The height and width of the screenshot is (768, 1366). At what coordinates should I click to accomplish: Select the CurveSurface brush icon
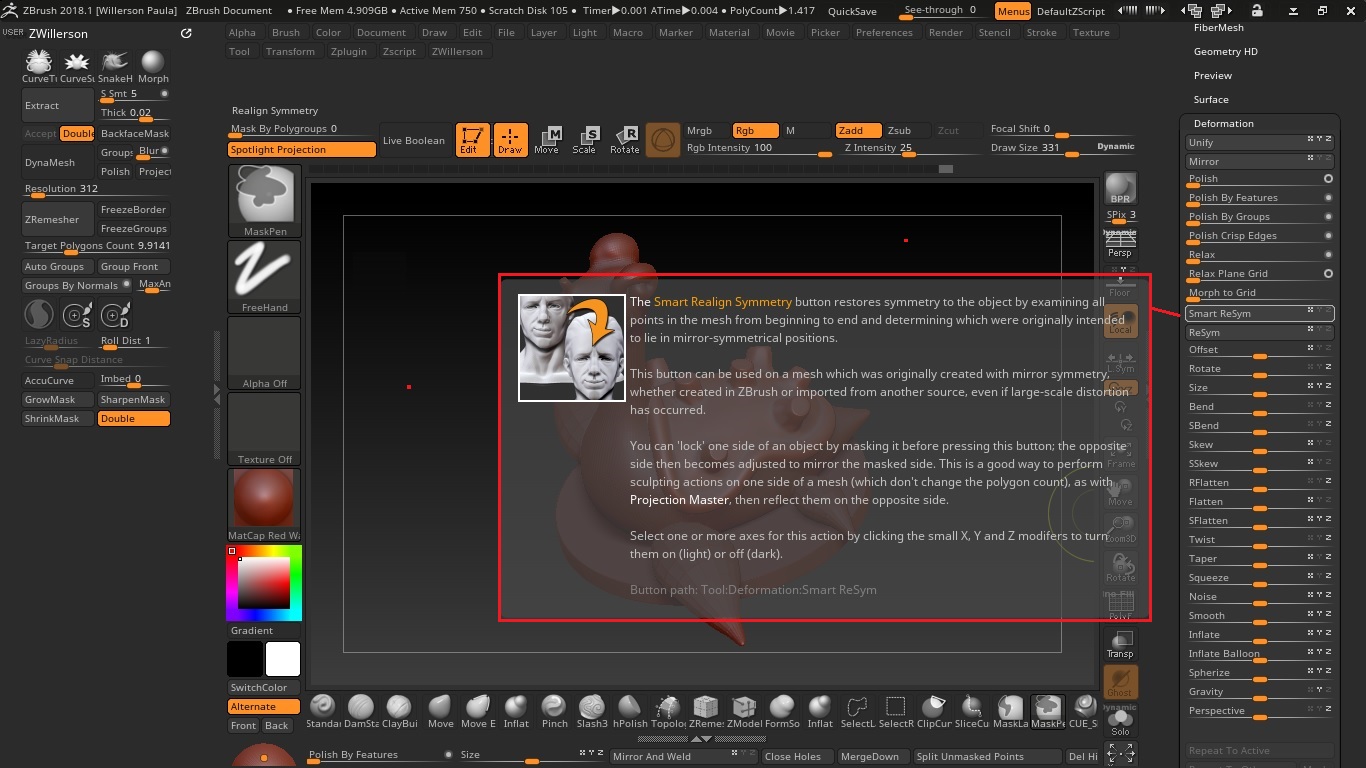tap(77, 67)
